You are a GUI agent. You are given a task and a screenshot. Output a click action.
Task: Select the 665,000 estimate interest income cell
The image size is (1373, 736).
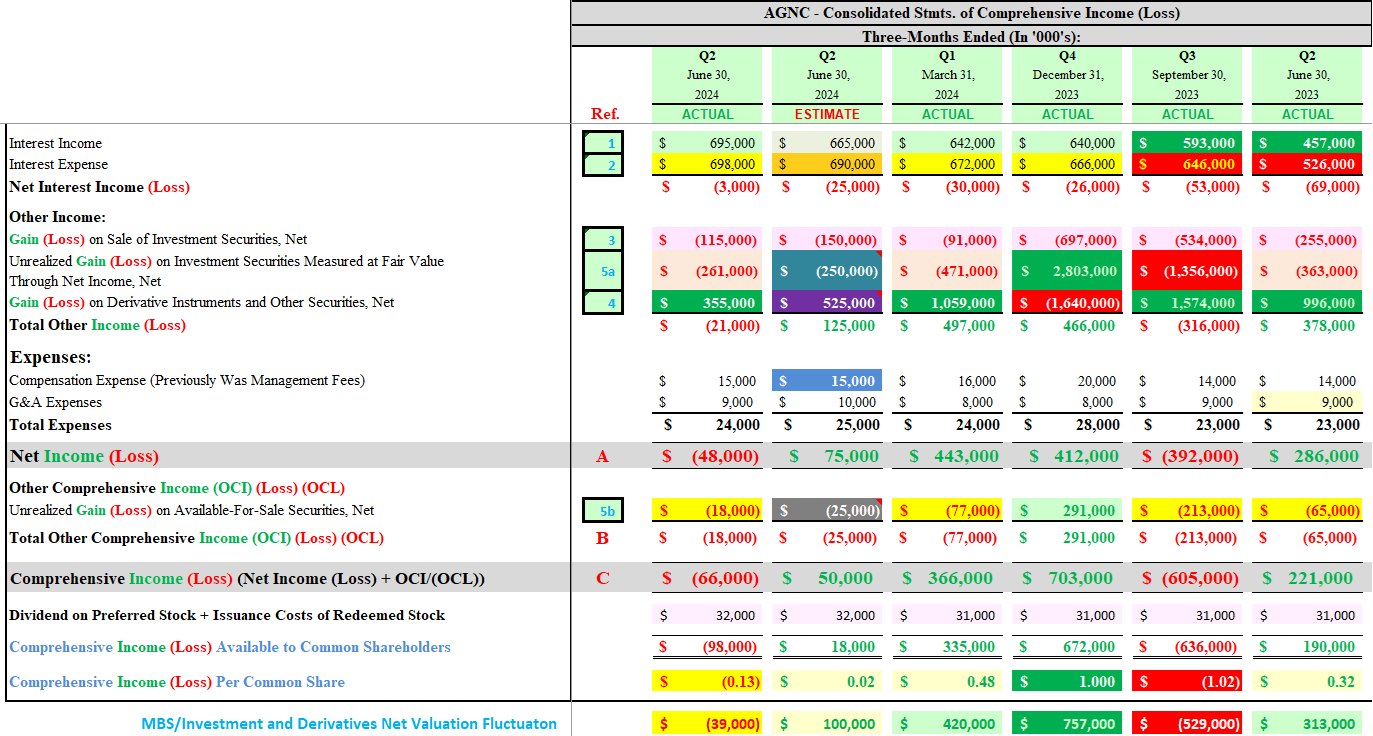pyautogui.click(x=827, y=144)
